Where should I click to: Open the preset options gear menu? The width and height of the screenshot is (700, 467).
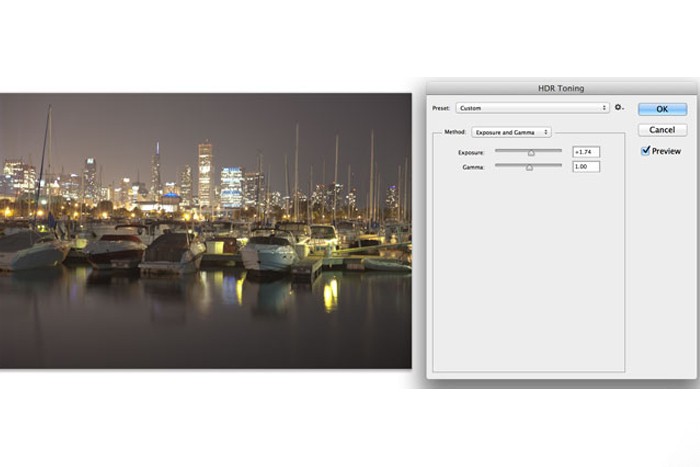(x=620, y=108)
